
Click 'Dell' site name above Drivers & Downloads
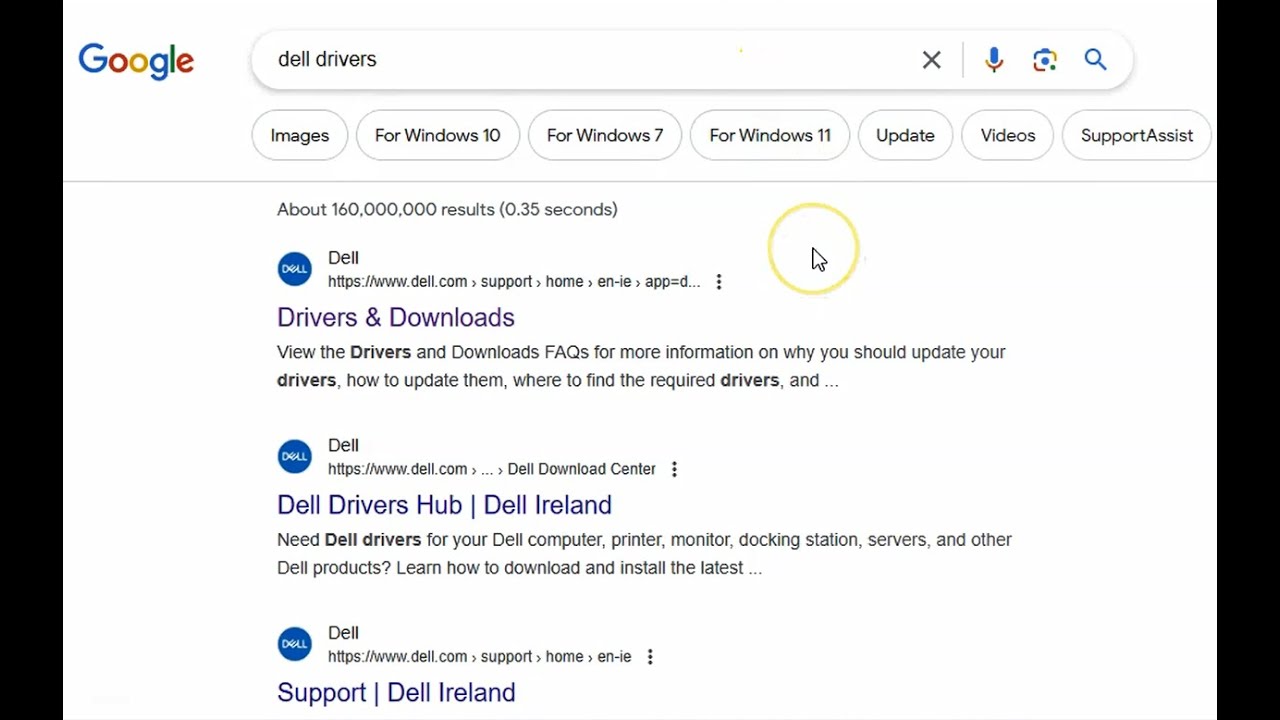pyautogui.click(x=343, y=258)
